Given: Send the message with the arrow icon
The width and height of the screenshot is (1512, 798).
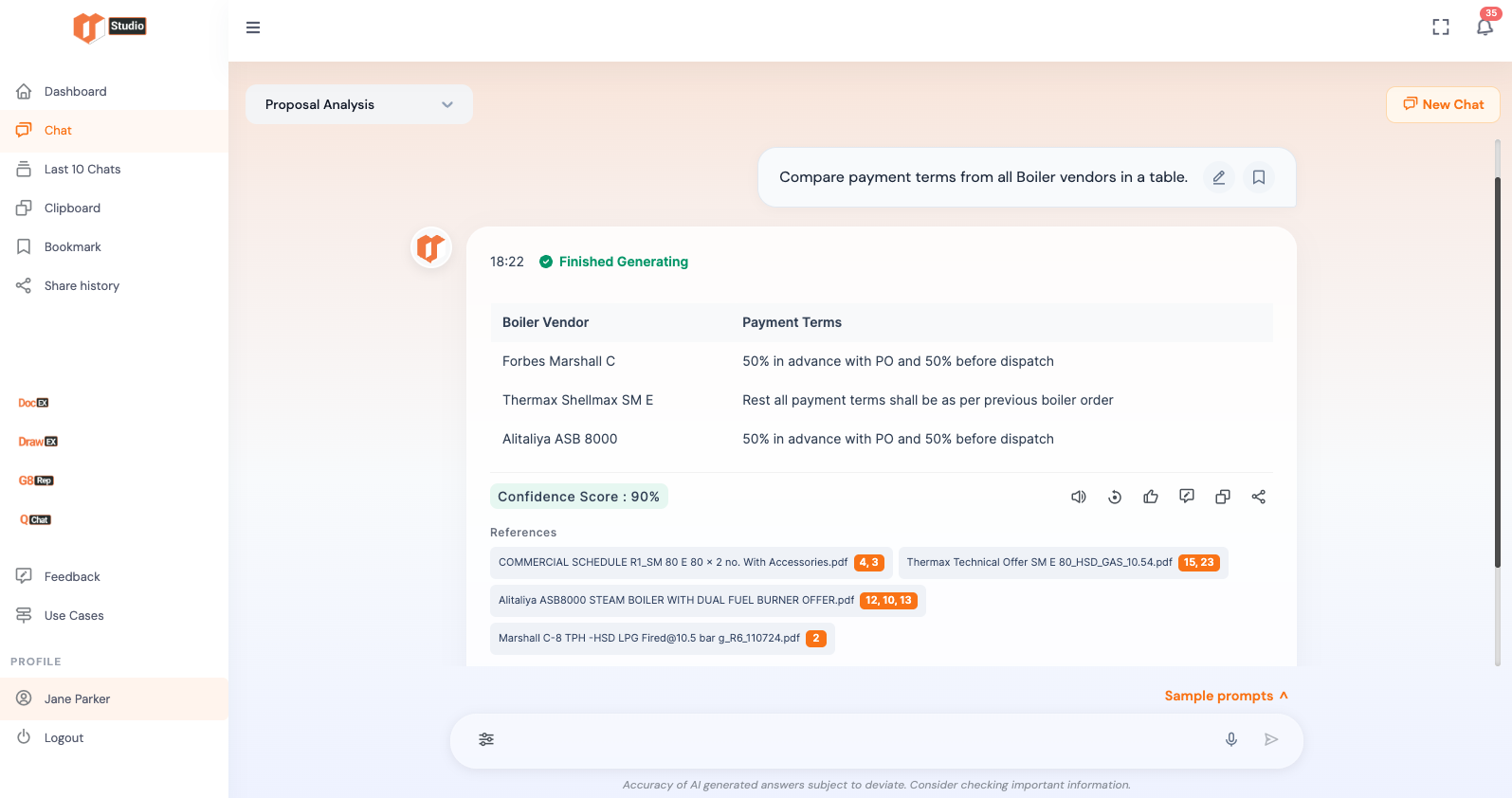Looking at the screenshot, I should 1271,739.
